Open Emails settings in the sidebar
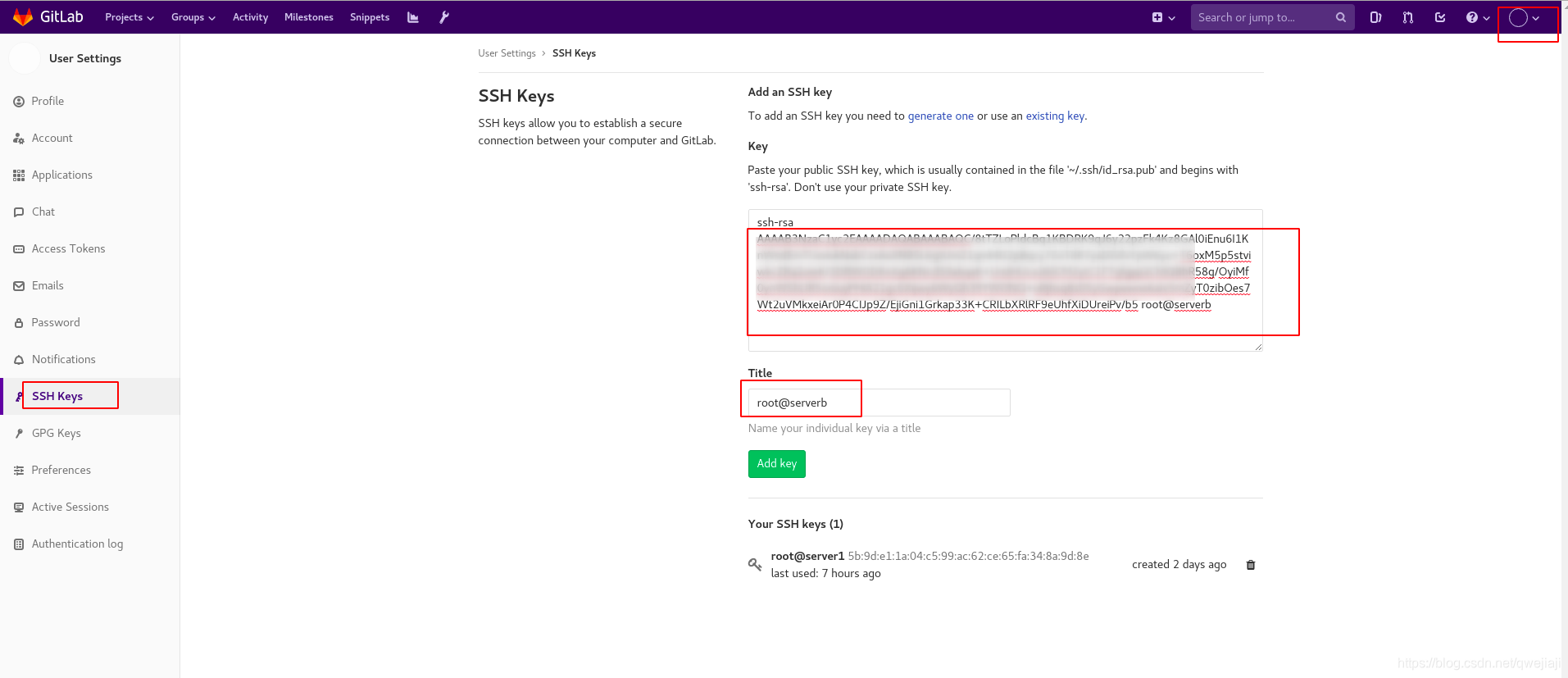Image resolution: width=1568 pixels, height=678 pixels. (x=48, y=285)
